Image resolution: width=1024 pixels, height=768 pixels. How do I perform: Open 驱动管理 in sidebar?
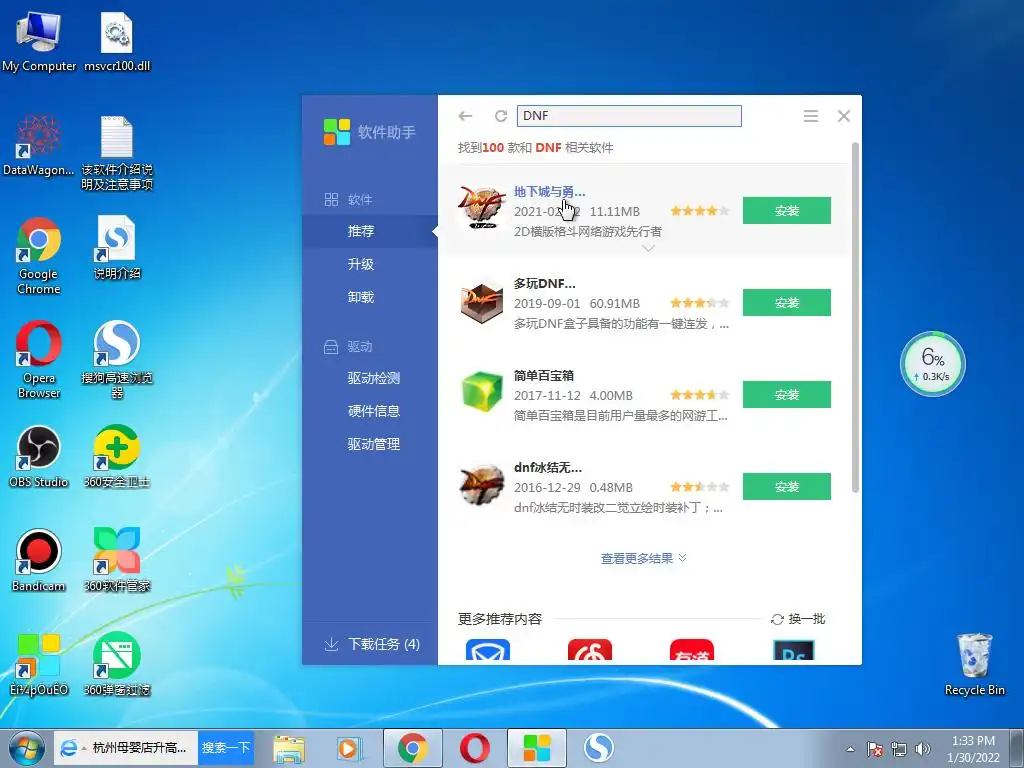click(373, 444)
